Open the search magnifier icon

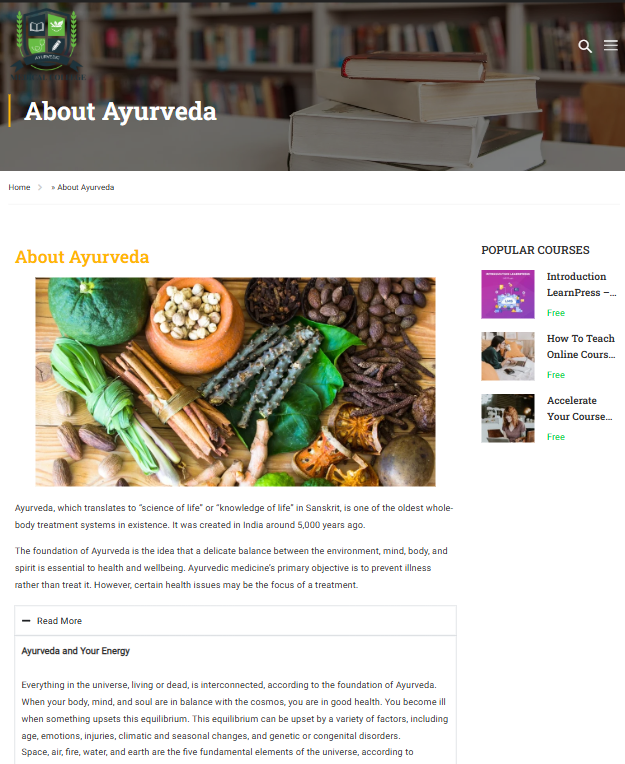[585, 46]
